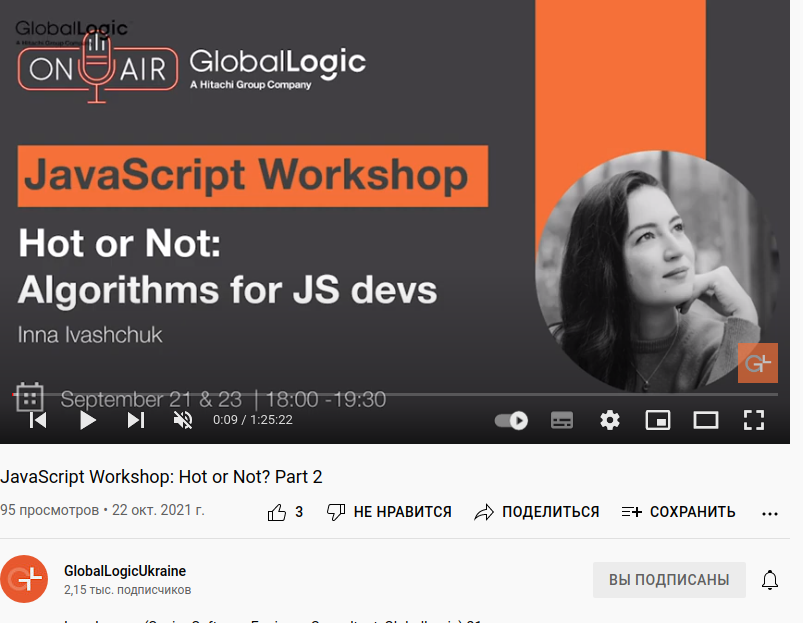Play the video

(x=88, y=420)
